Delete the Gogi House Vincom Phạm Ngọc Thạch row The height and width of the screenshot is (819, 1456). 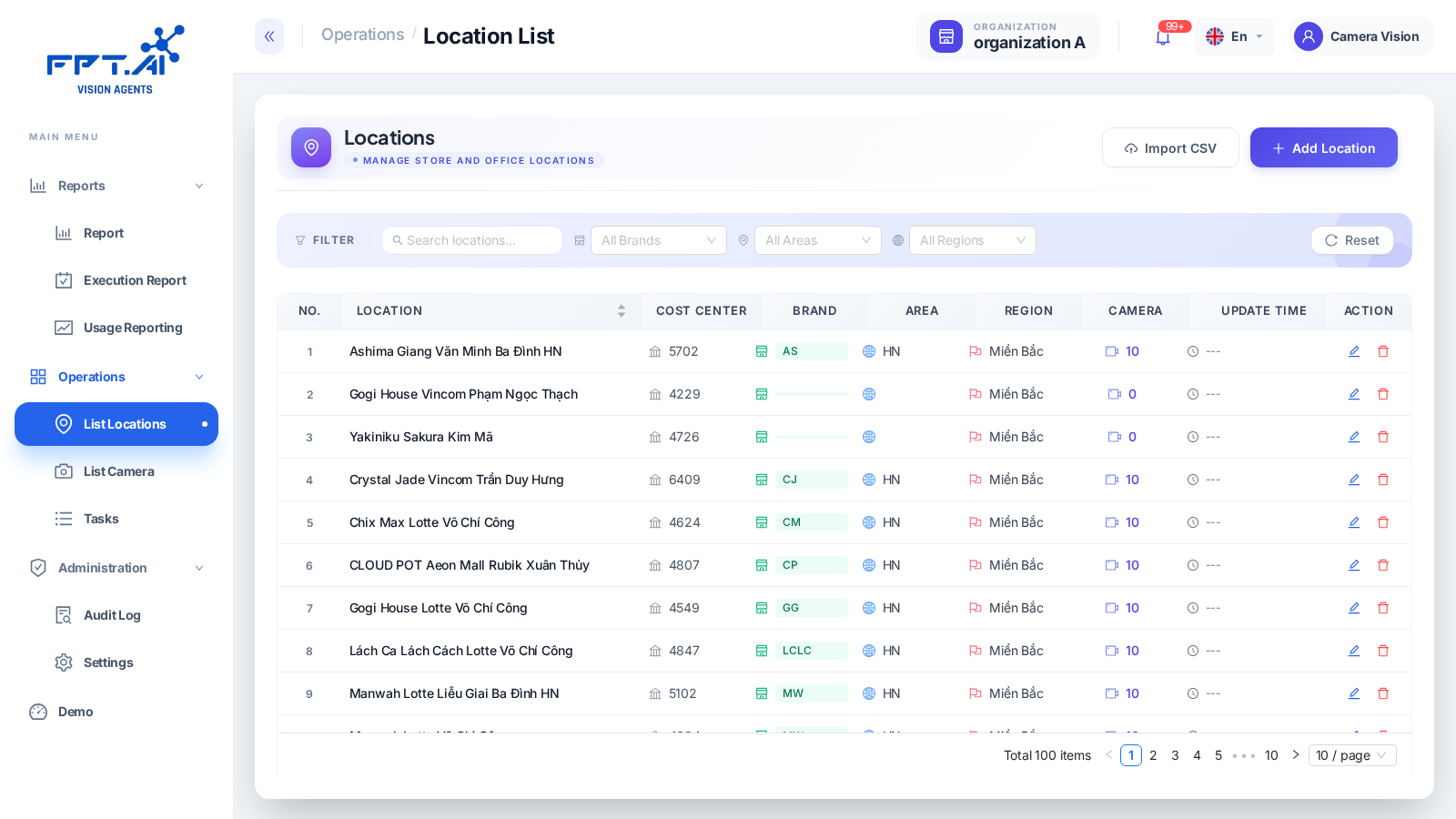[1383, 394]
